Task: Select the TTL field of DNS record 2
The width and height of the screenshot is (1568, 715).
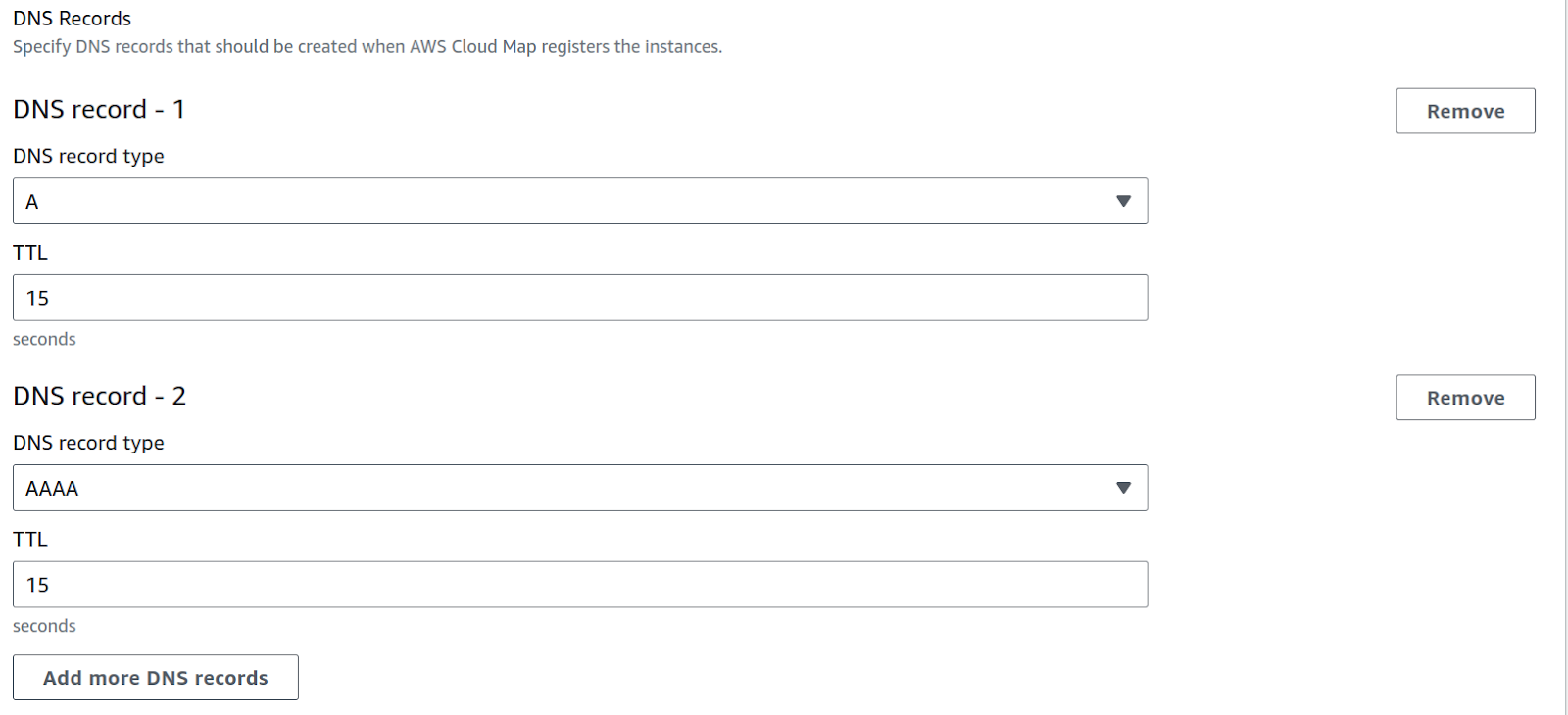Action: click(578, 584)
